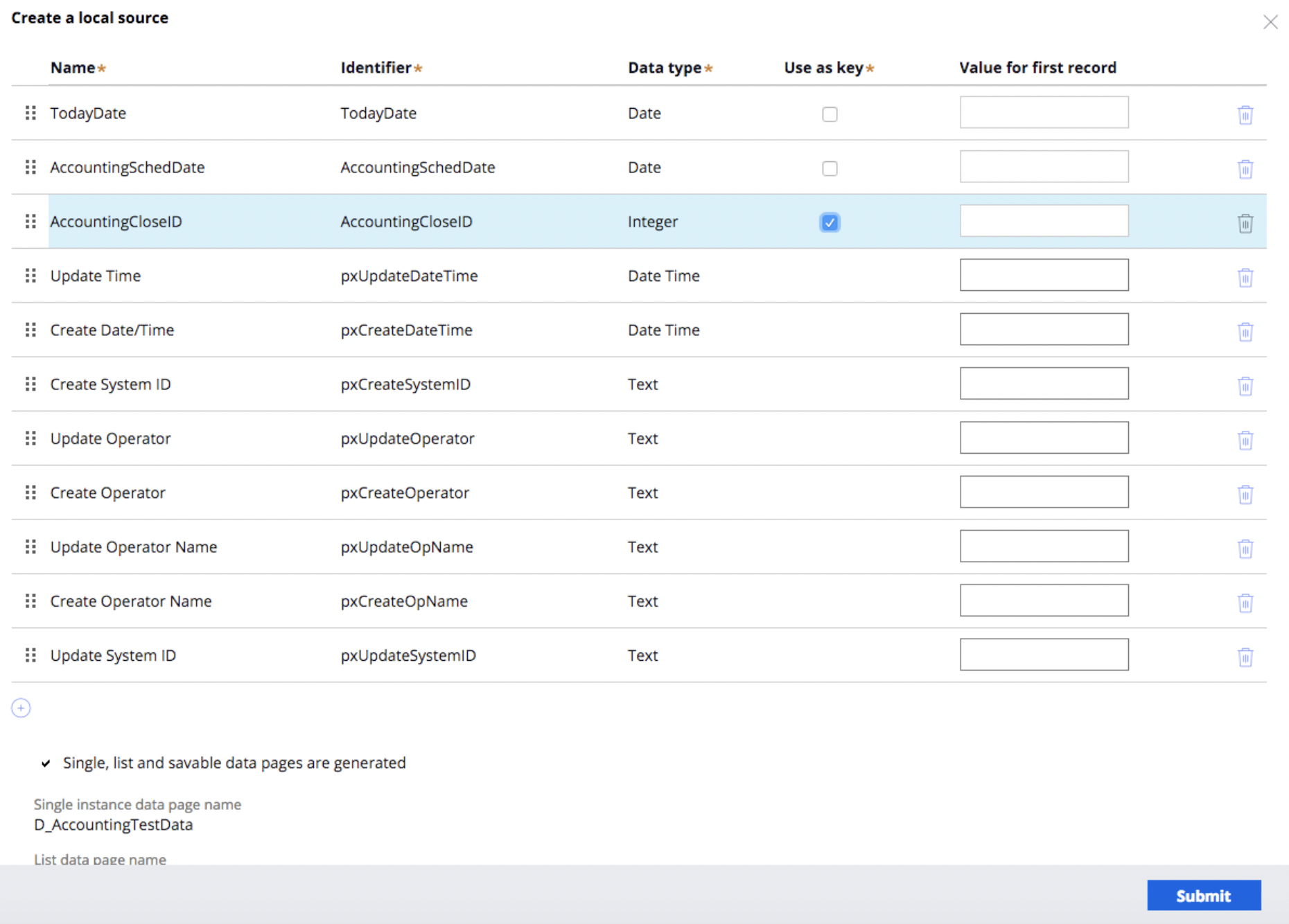Screen dimensions: 1289x924
Task: Select the pxUpdateDateTime identifier text
Action: 409,276
